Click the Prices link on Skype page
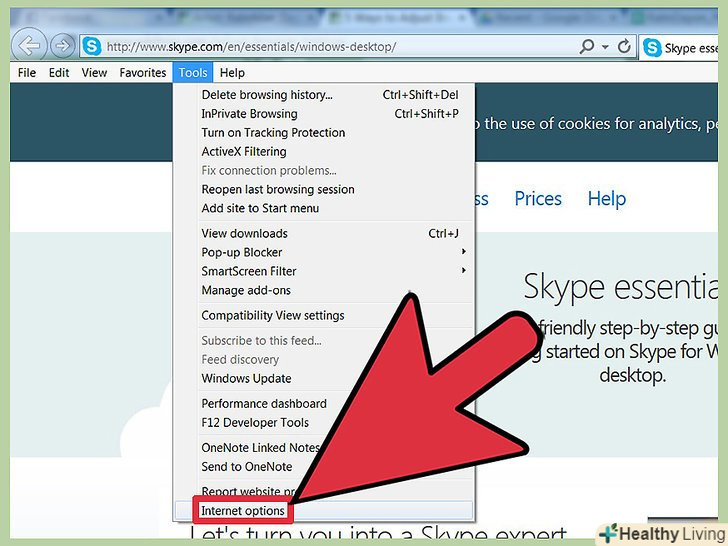 (538, 199)
